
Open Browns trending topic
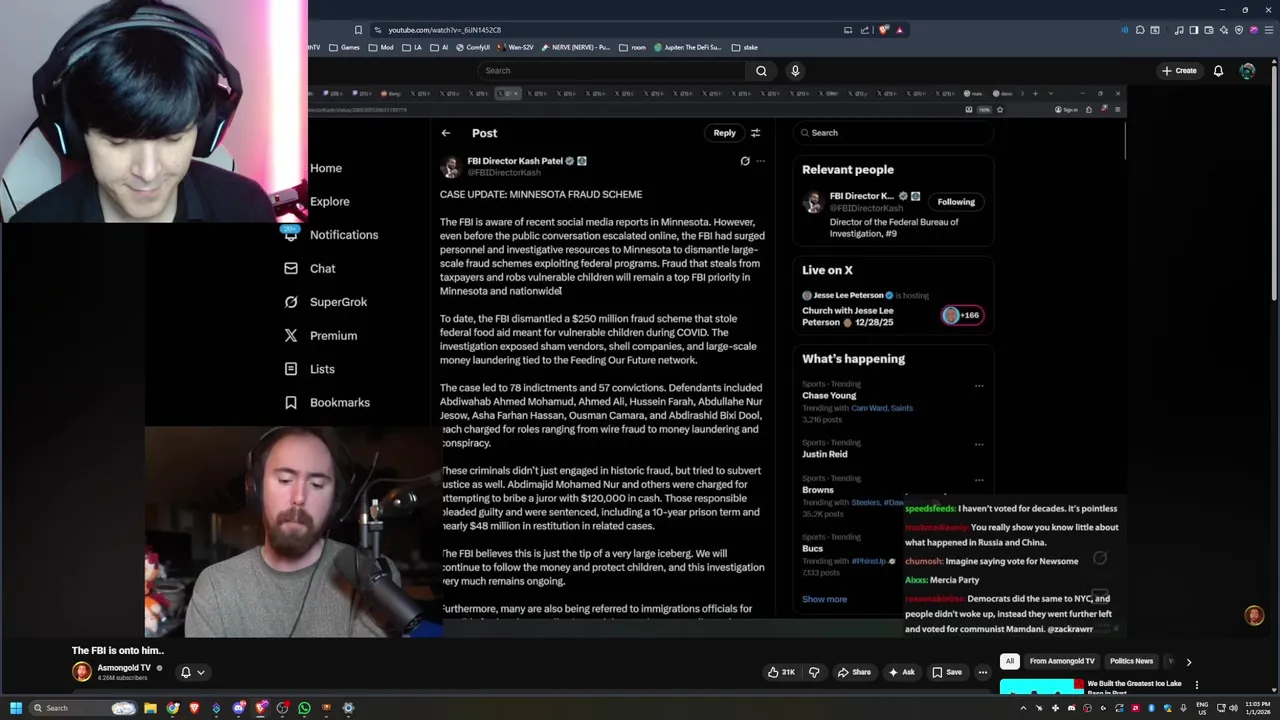(818, 490)
